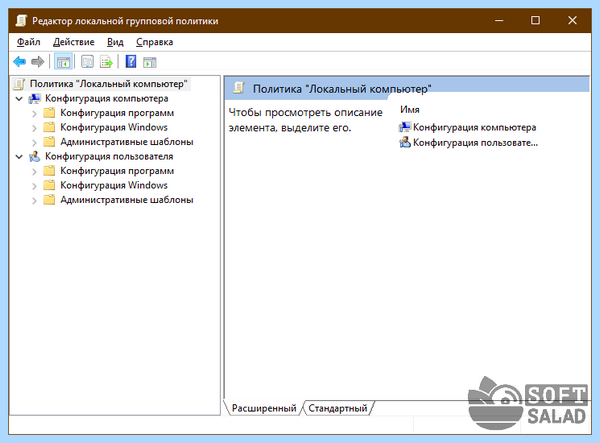Image resolution: width=600 pixels, height=443 pixels.
Task: Click the Export list toolbar icon
Action: point(106,62)
